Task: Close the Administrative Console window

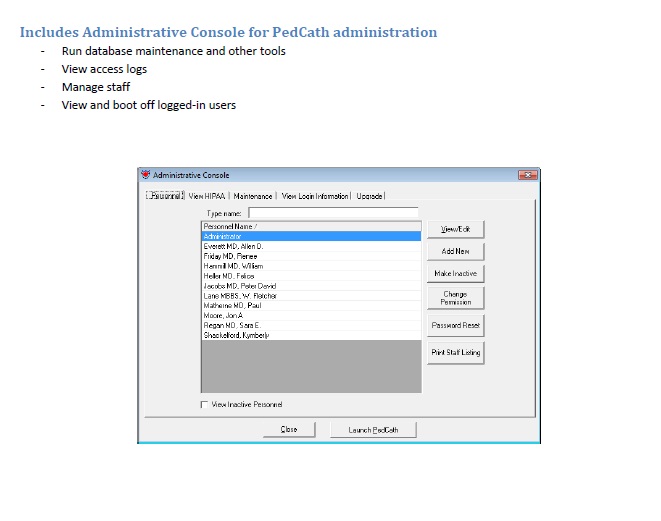Action: (x=527, y=175)
